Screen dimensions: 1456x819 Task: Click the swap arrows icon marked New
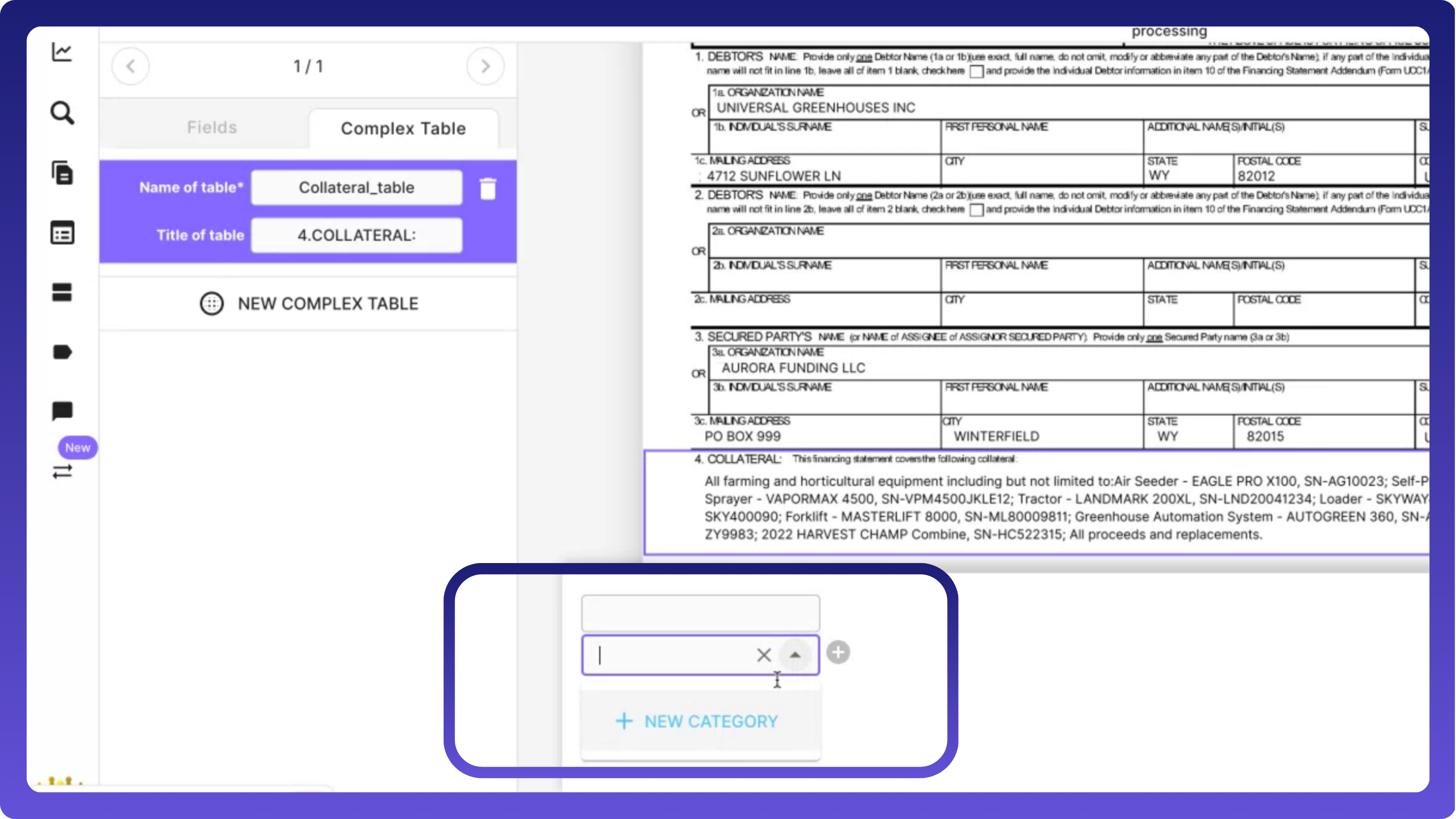[62, 471]
